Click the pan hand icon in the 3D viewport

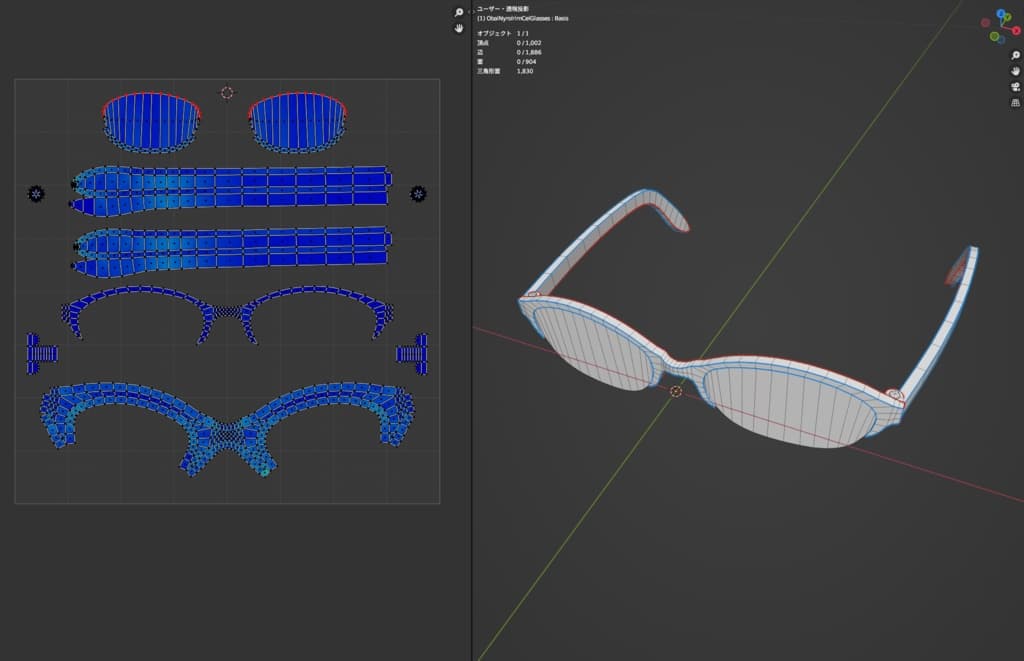[x=1014, y=71]
